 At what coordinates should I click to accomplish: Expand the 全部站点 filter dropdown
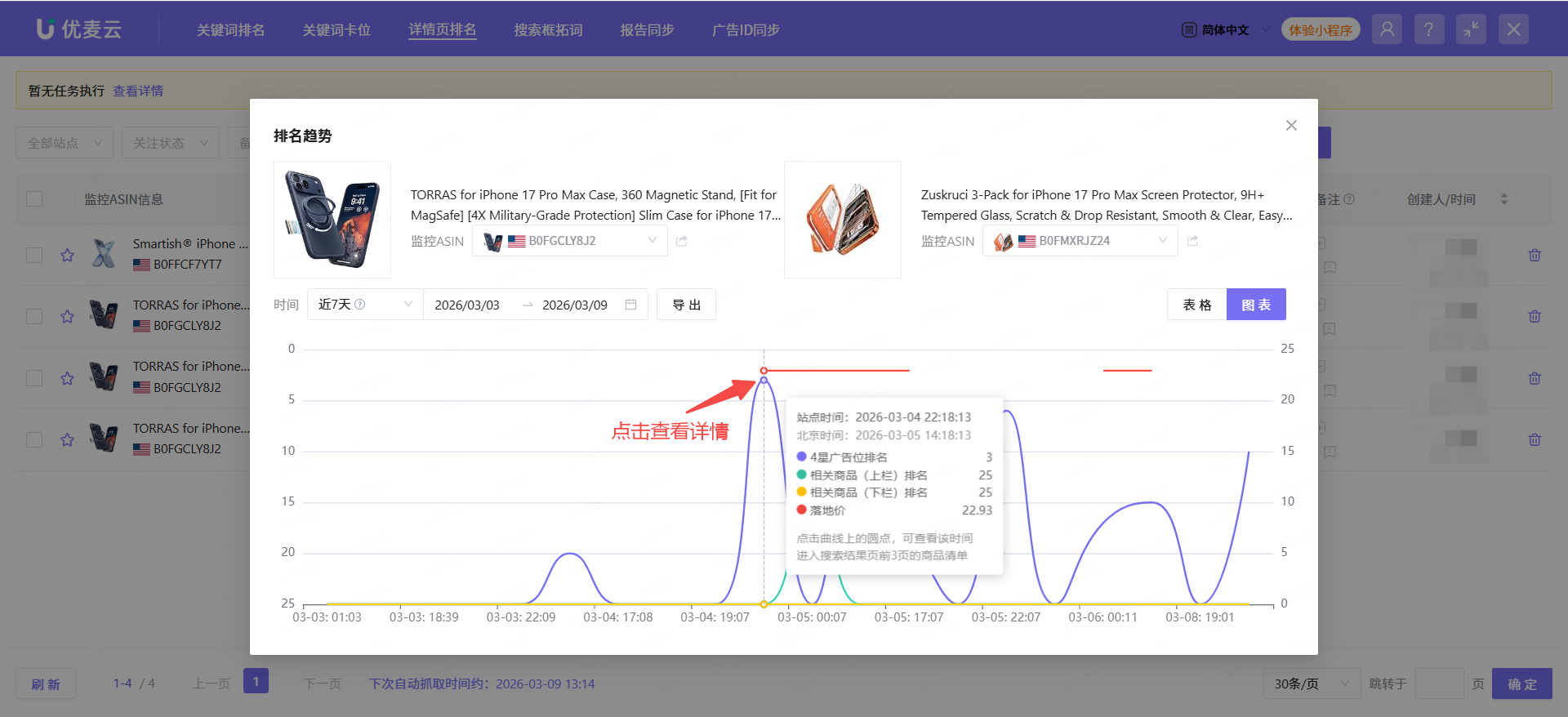click(65, 143)
